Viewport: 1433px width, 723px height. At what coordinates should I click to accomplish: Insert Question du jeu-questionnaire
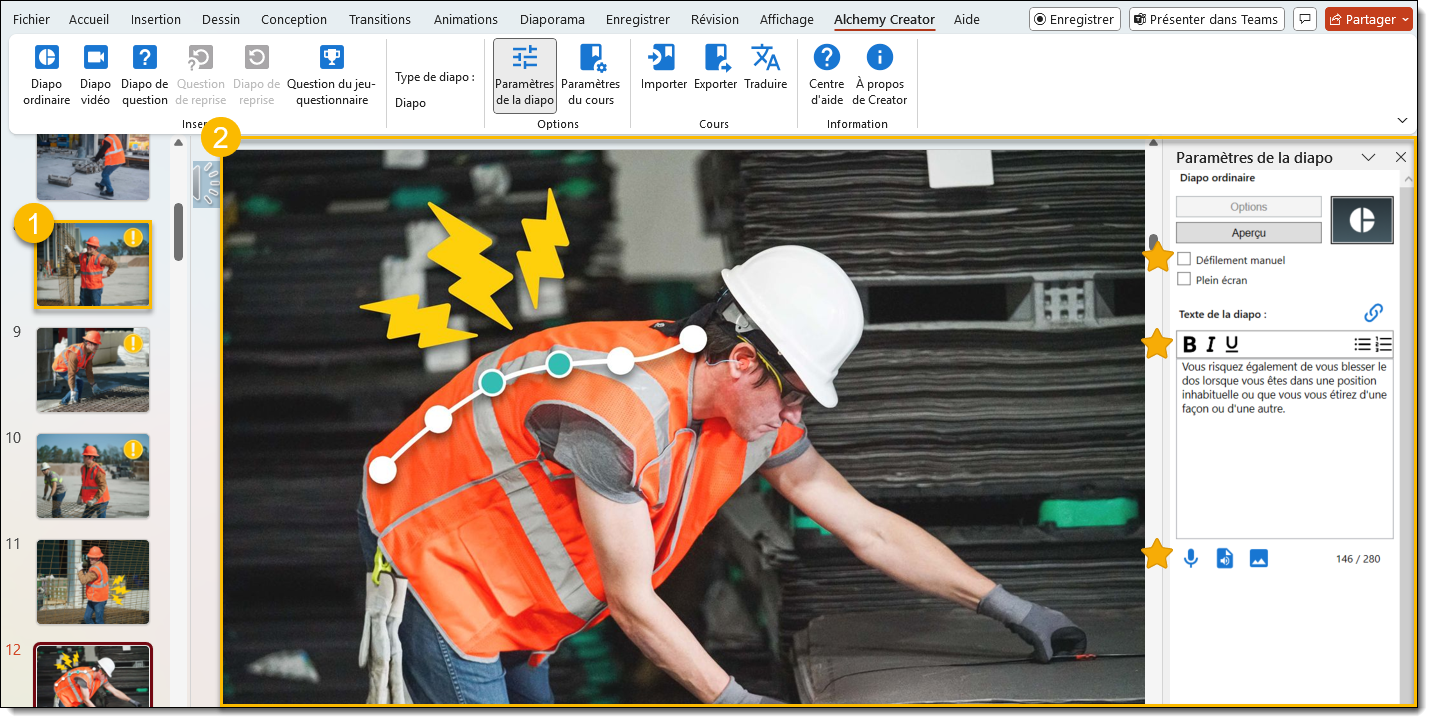pos(331,74)
